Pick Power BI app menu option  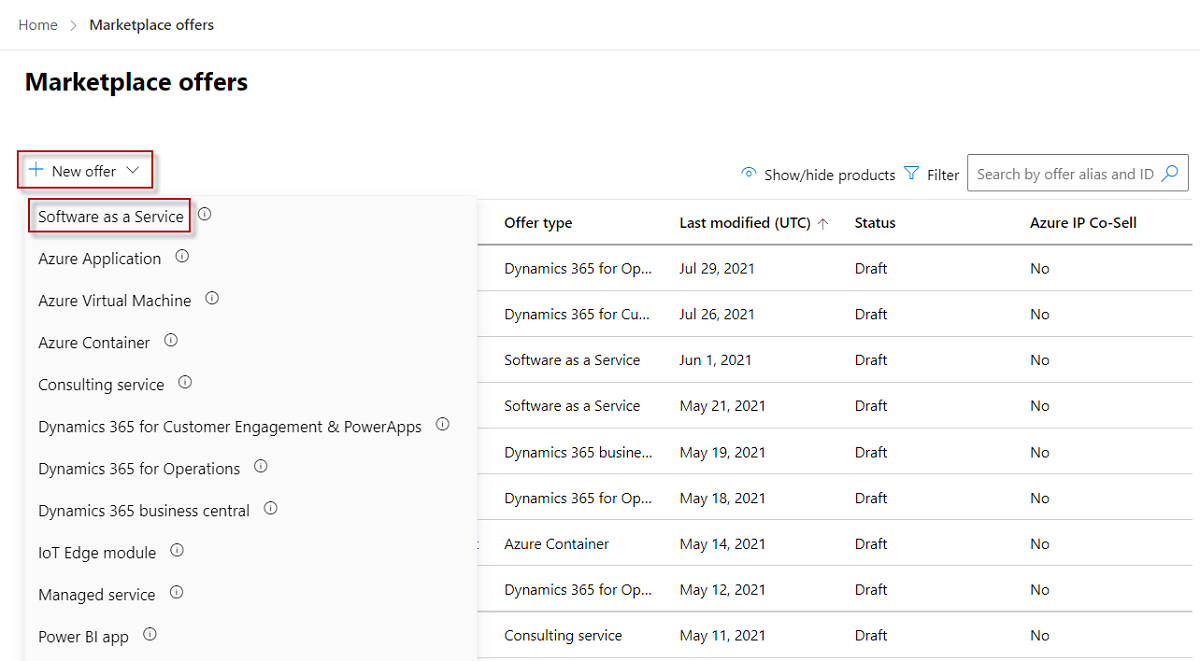[x=83, y=636]
